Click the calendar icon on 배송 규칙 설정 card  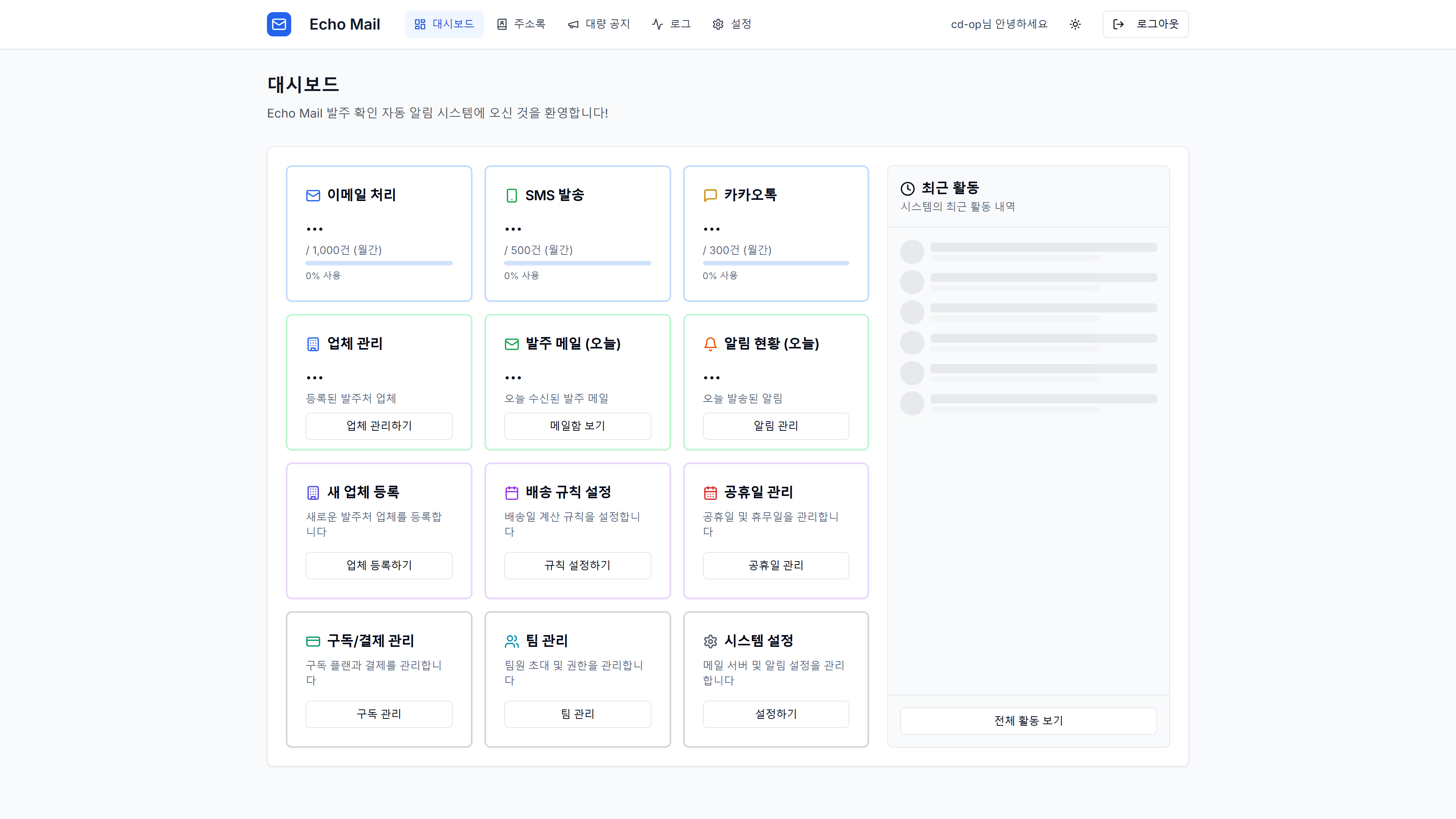511,492
